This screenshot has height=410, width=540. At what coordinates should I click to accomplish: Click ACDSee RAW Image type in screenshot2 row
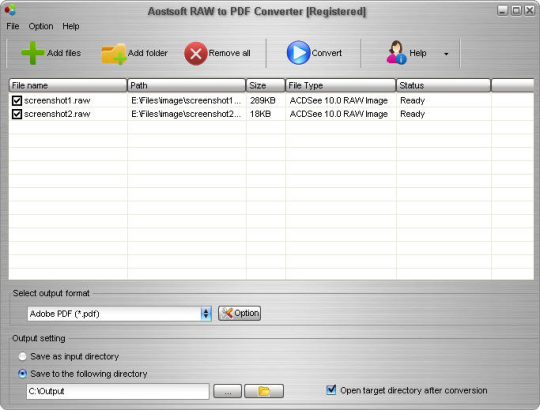[x=339, y=114]
